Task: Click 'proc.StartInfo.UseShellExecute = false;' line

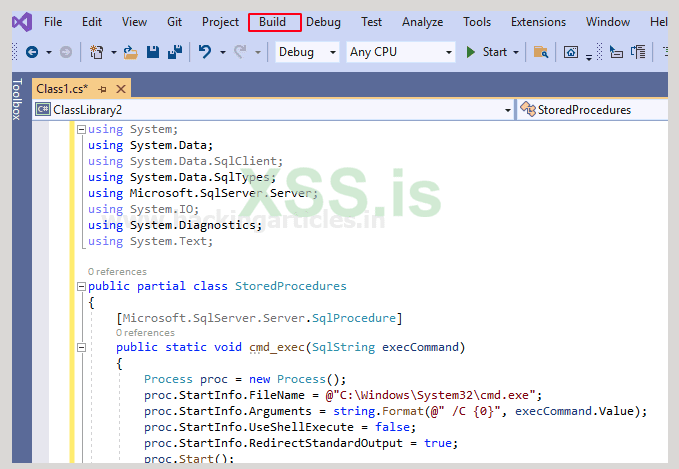Action: pos(280,427)
